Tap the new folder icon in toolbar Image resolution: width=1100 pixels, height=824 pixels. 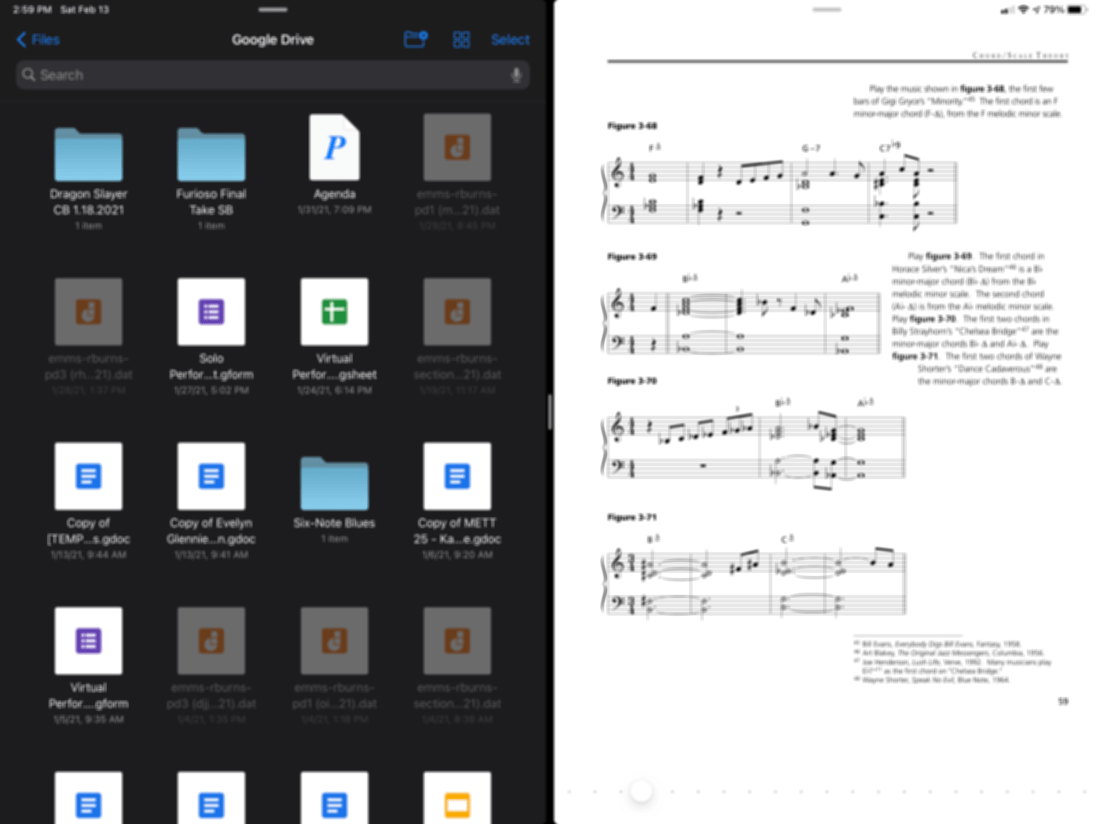point(415,40)
